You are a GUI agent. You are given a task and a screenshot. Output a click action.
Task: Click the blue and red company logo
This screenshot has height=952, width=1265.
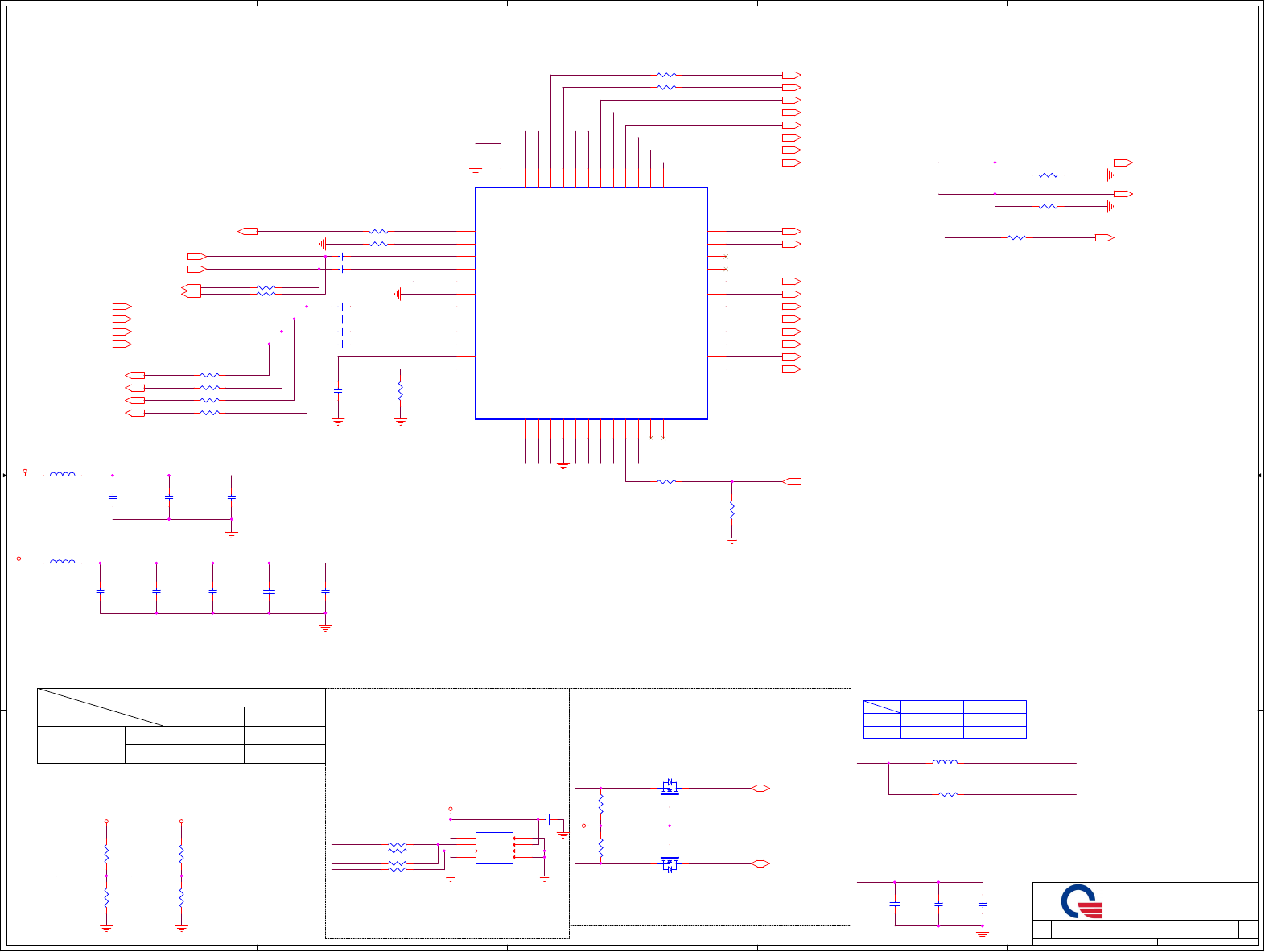pos(1082,901)
